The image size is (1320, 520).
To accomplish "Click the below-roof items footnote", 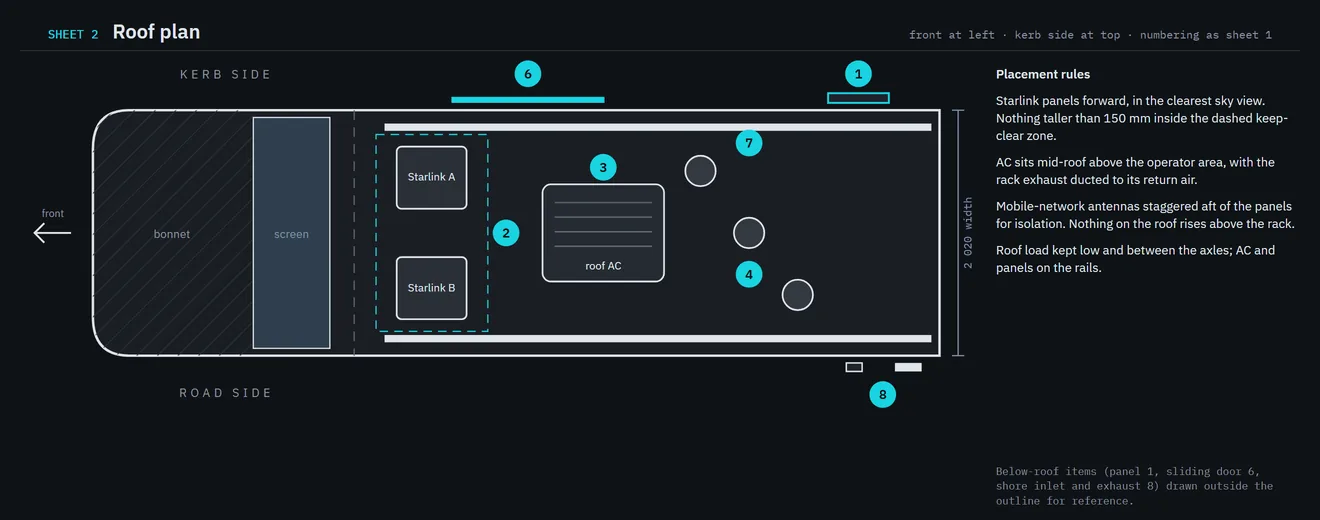I will (x=1135, y=486).
